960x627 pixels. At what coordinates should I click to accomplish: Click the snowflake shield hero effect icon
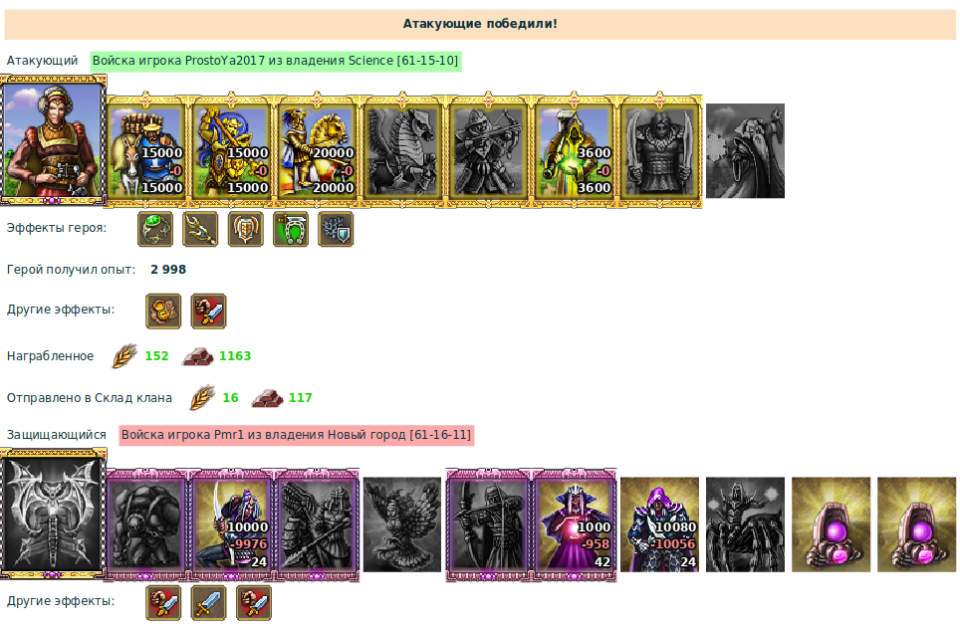(336, 230)
